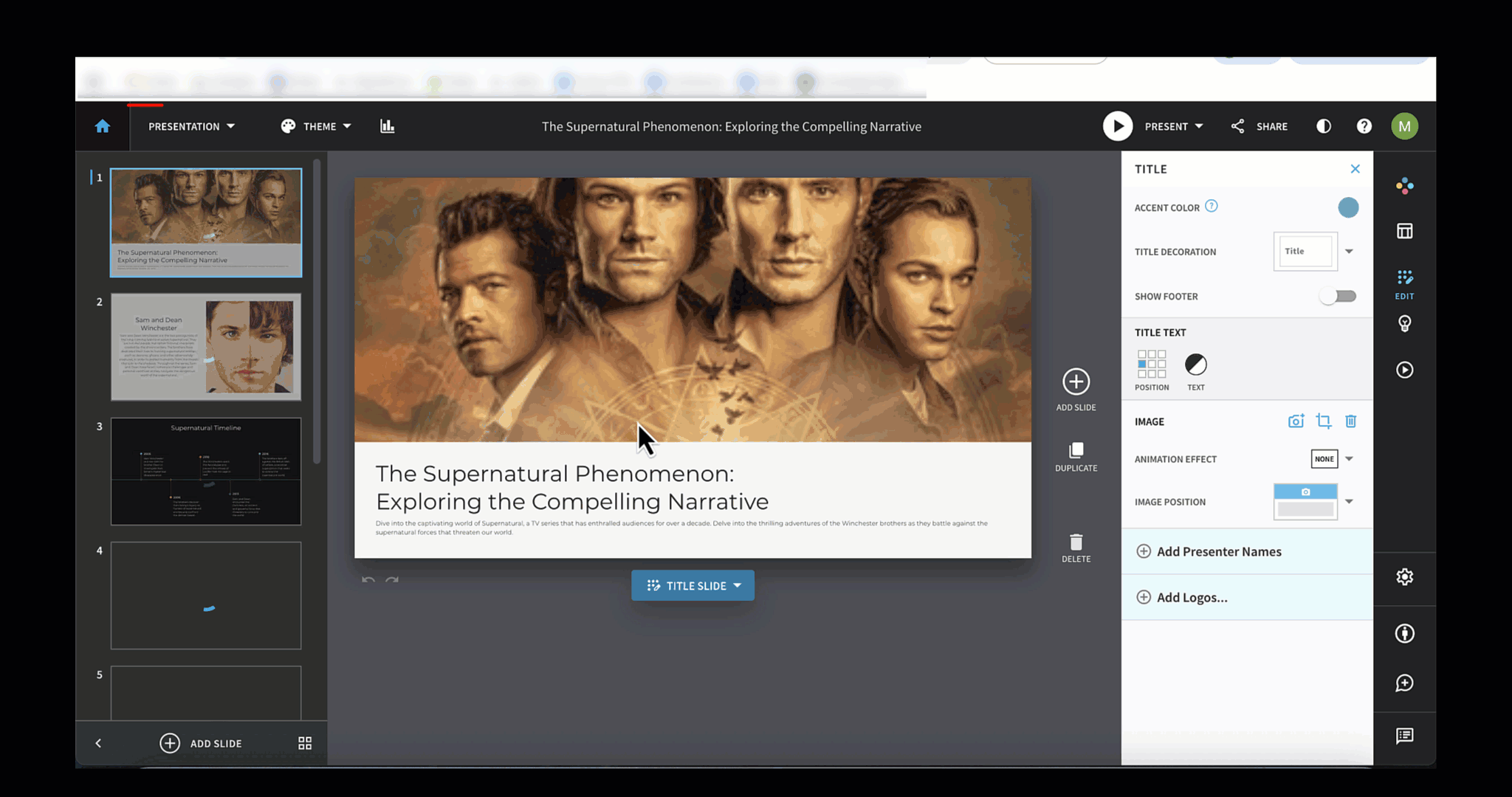This screenshot has width=1512, height=797.
Task: Open the colorful DesignerBot icon in sidebar
Action: tap(1405, 185)
